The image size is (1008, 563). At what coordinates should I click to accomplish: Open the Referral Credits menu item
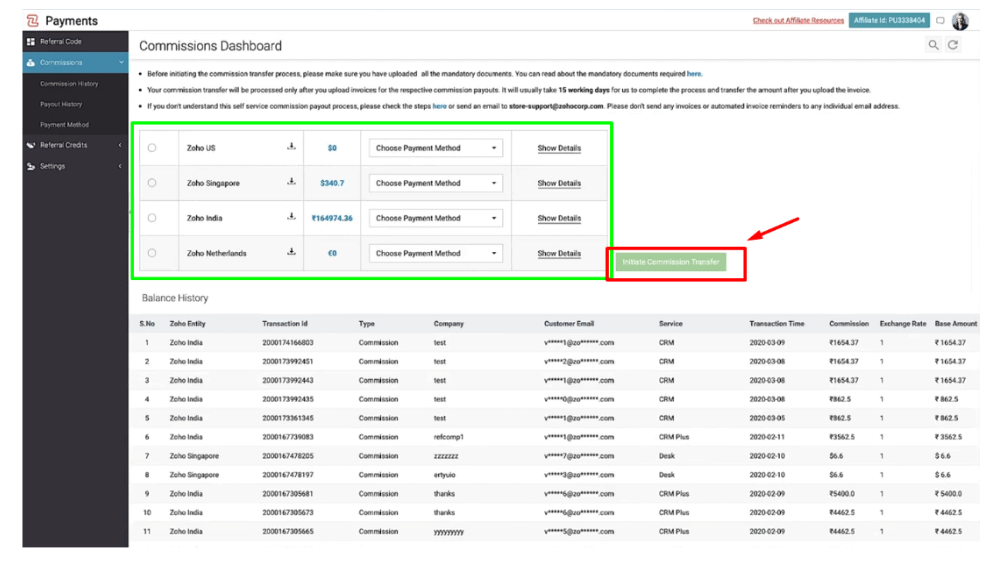[x=63, y=145]
